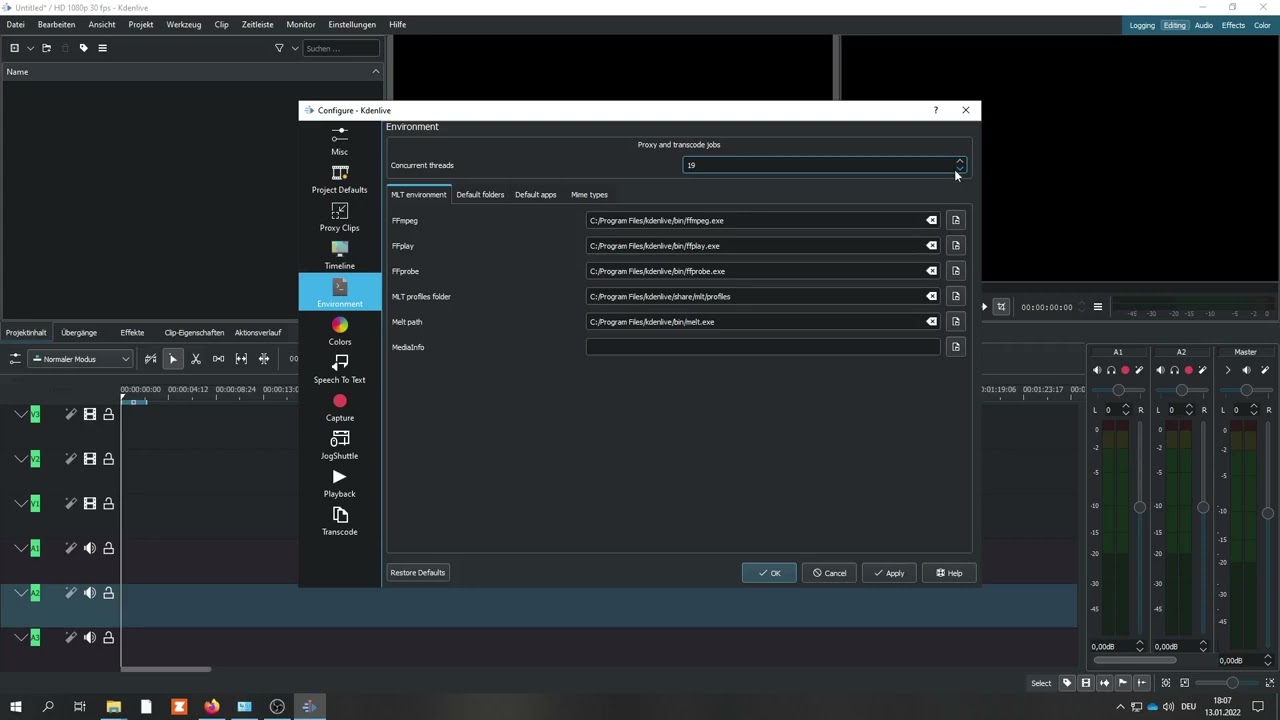Adjust the Master volume slider

coord(1267,513)
